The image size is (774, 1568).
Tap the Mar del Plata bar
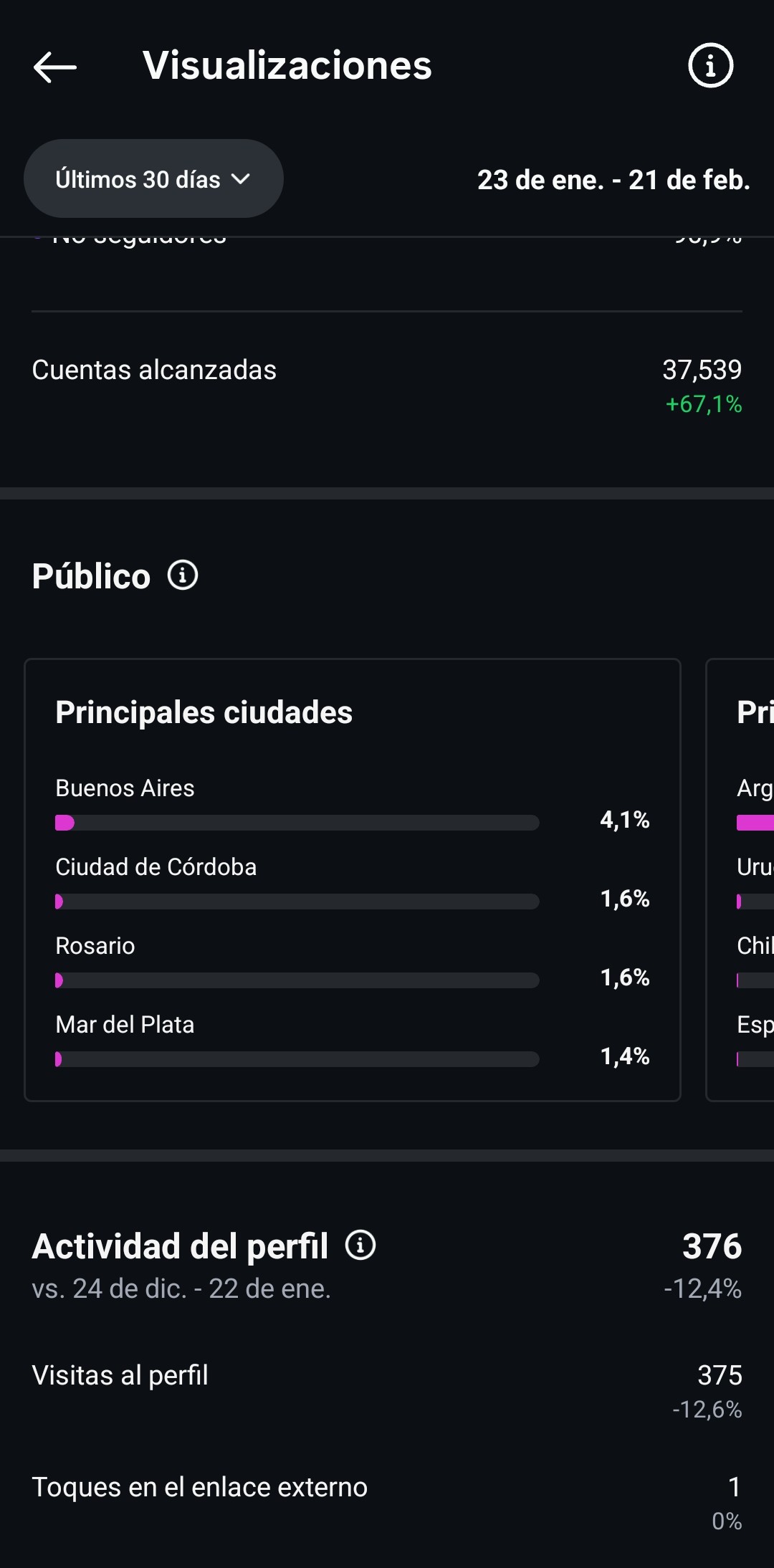(297, 1059)
